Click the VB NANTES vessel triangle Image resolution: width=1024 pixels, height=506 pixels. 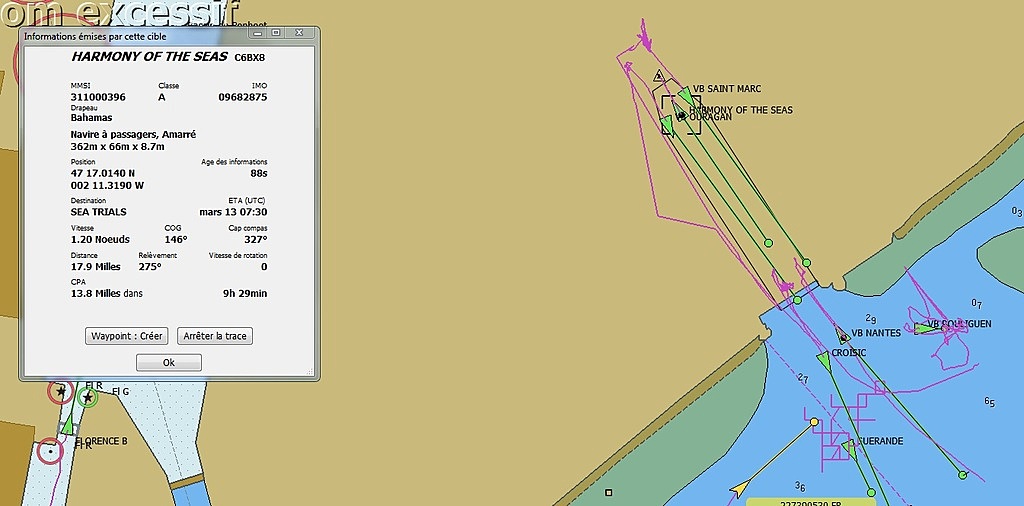(x=842, y=336)
